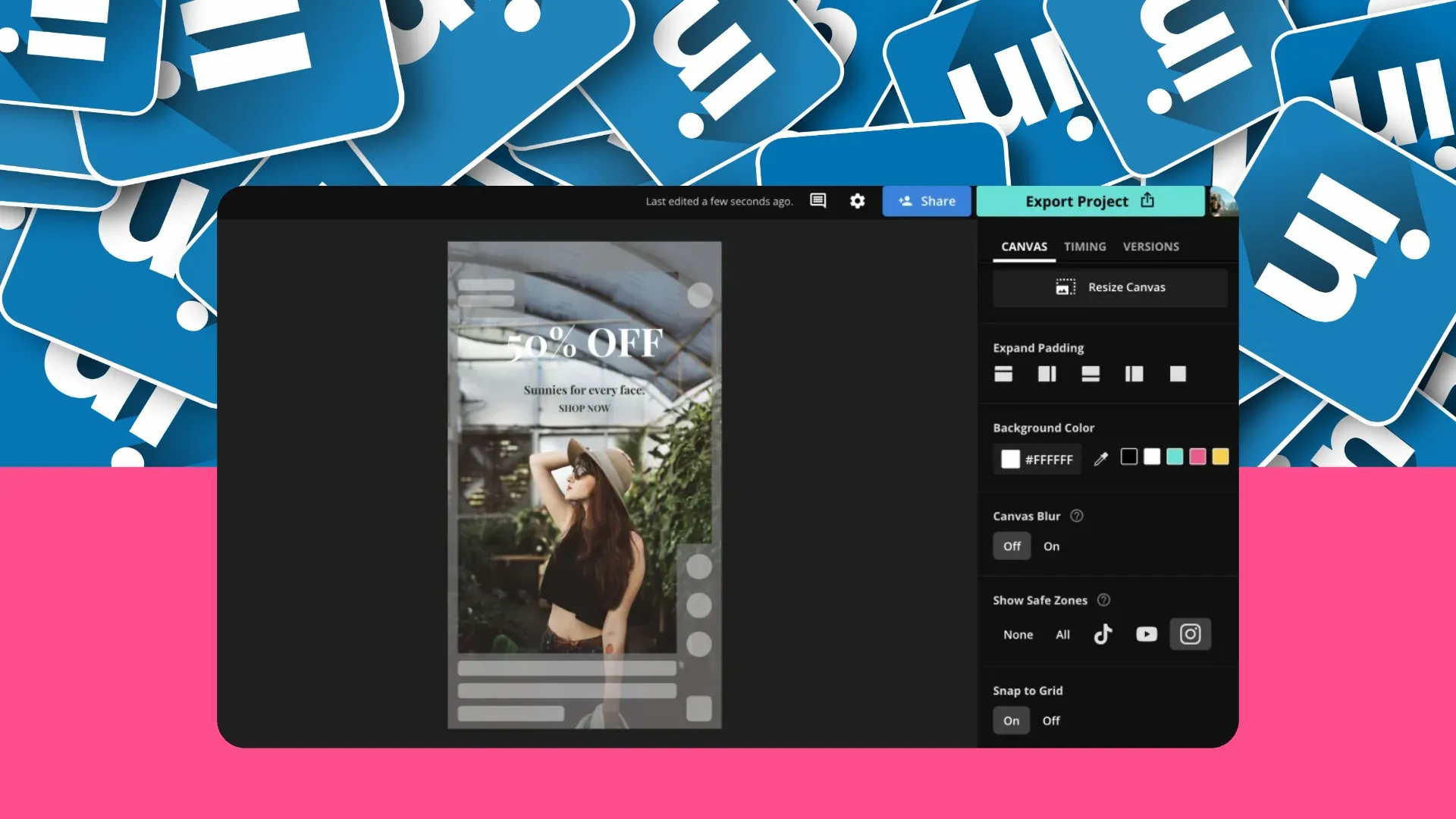Choose the yellow background color swatch
The image size is (1456, 819).
coord(1220,457)
